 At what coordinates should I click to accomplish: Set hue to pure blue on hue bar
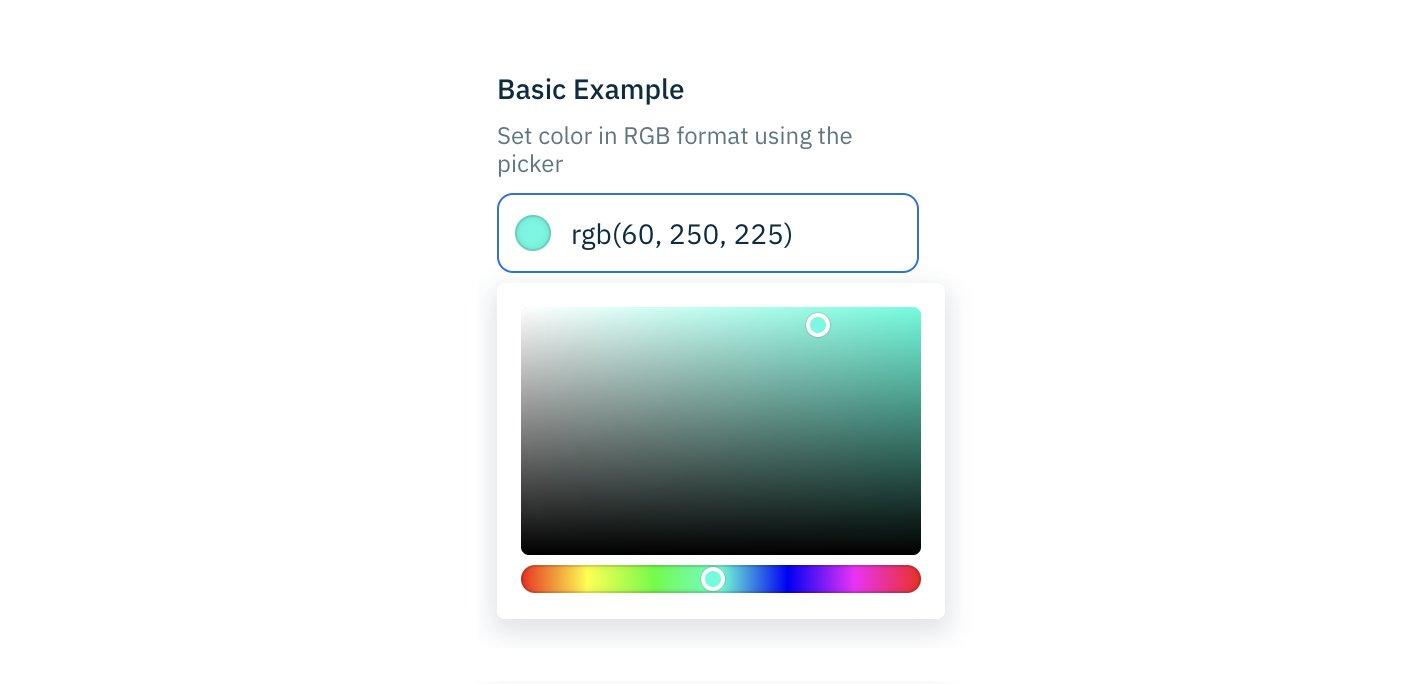(x=788, y=579)
